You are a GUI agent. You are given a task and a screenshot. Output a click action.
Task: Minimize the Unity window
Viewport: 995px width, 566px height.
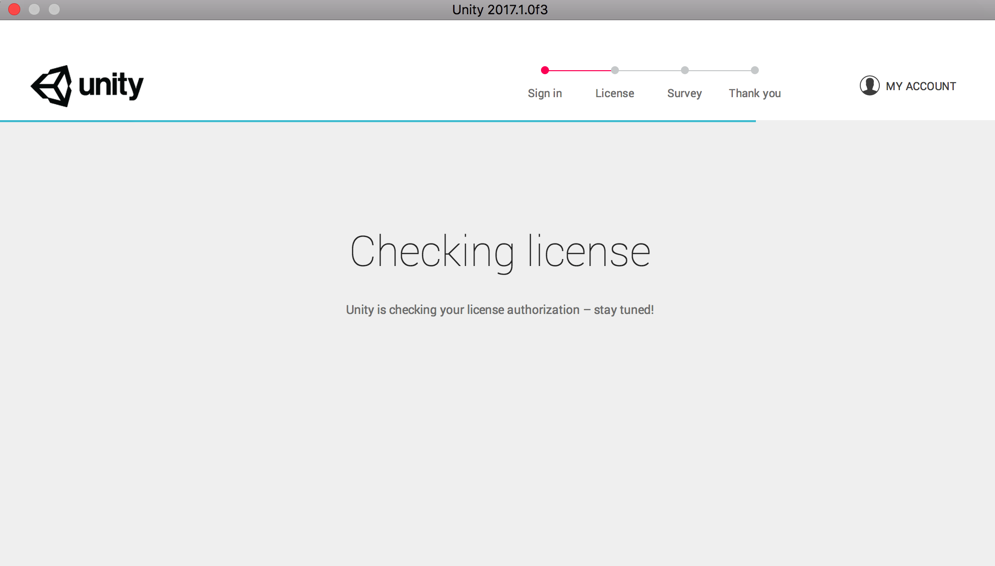(x=34, y=10)
